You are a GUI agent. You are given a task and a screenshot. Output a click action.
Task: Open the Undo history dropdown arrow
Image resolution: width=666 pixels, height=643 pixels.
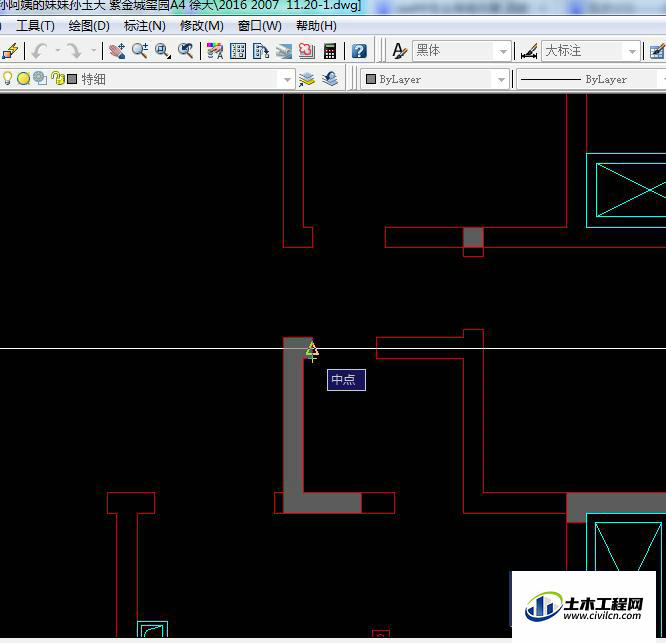point(58,51)
